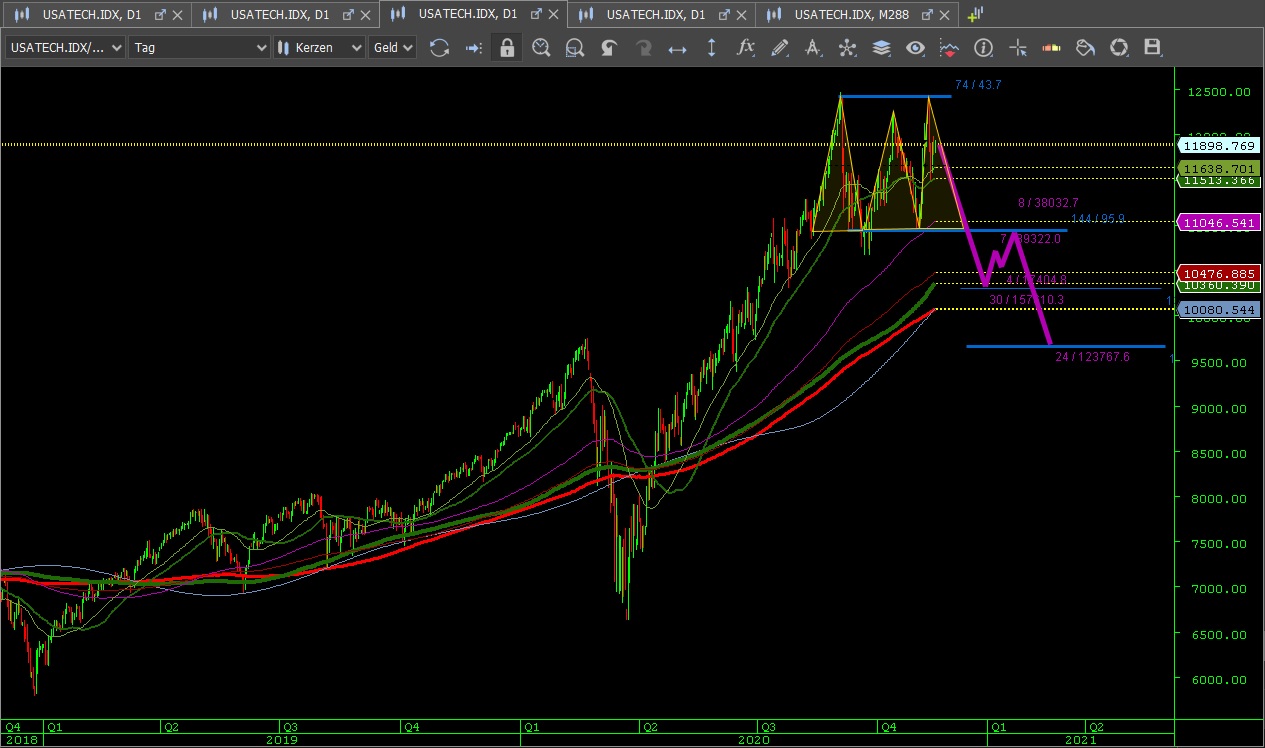Click the 11898.769 price label

(x=1217, y=145)
